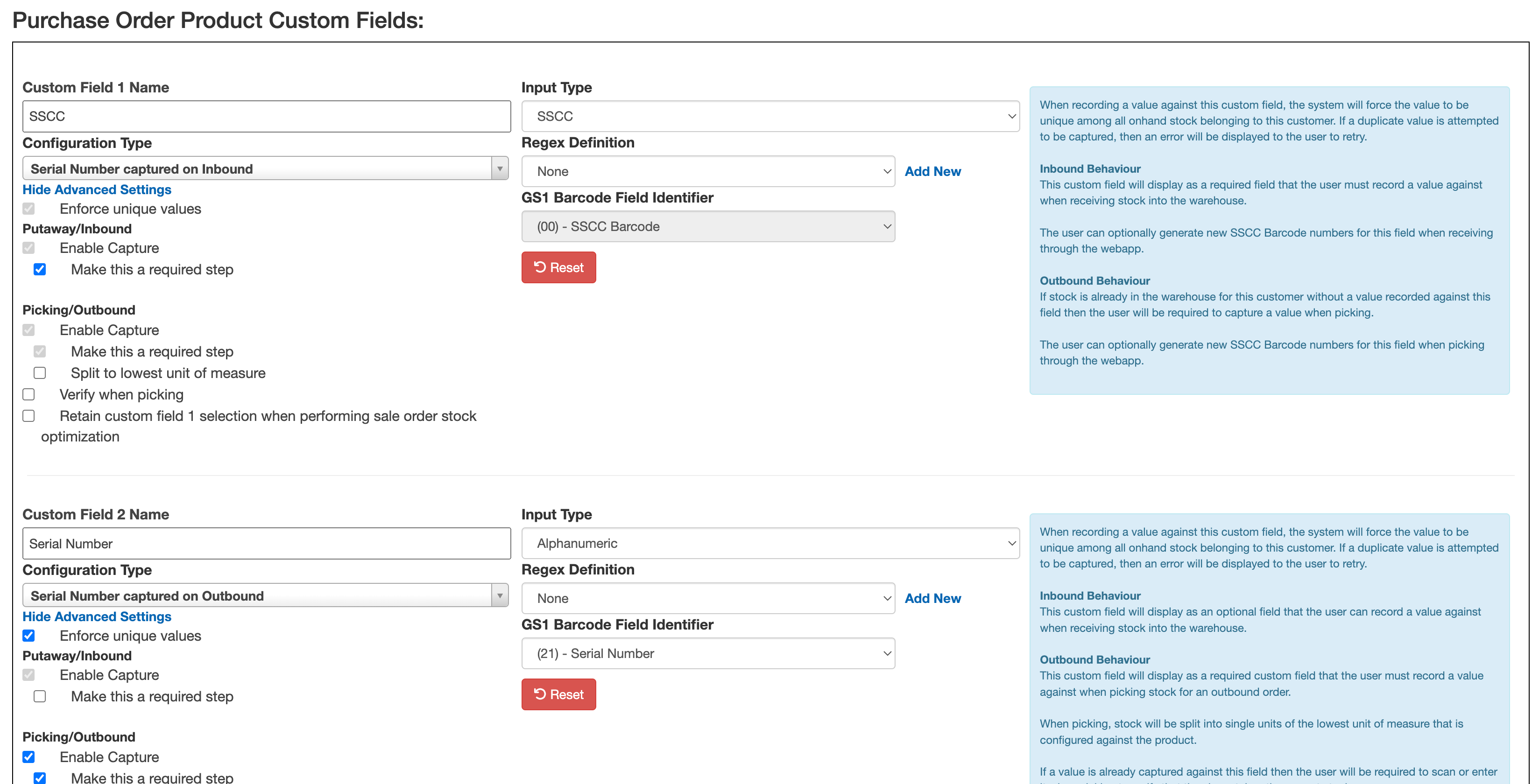Enable "Split to lowest unit of measure"
1539x784 pixels.
pos(39,372)
